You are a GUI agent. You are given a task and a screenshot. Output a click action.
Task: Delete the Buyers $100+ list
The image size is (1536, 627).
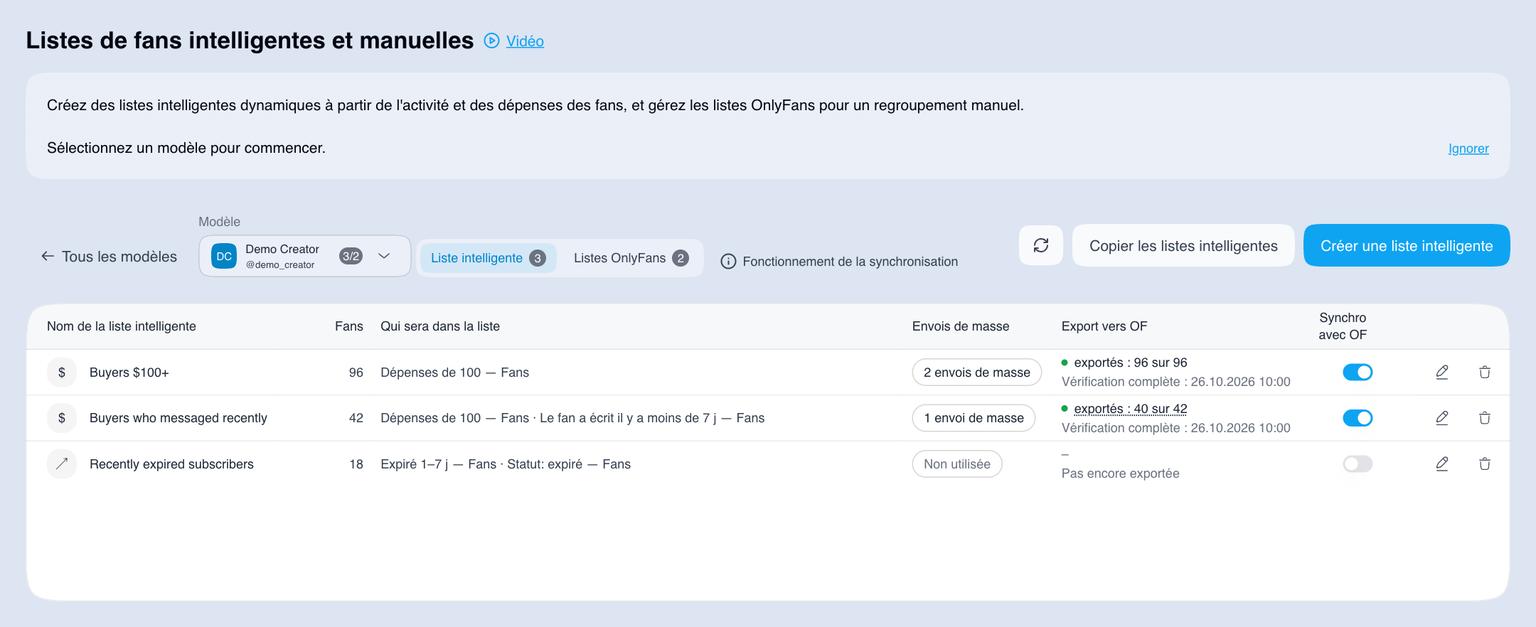(x=1485, y=372)
